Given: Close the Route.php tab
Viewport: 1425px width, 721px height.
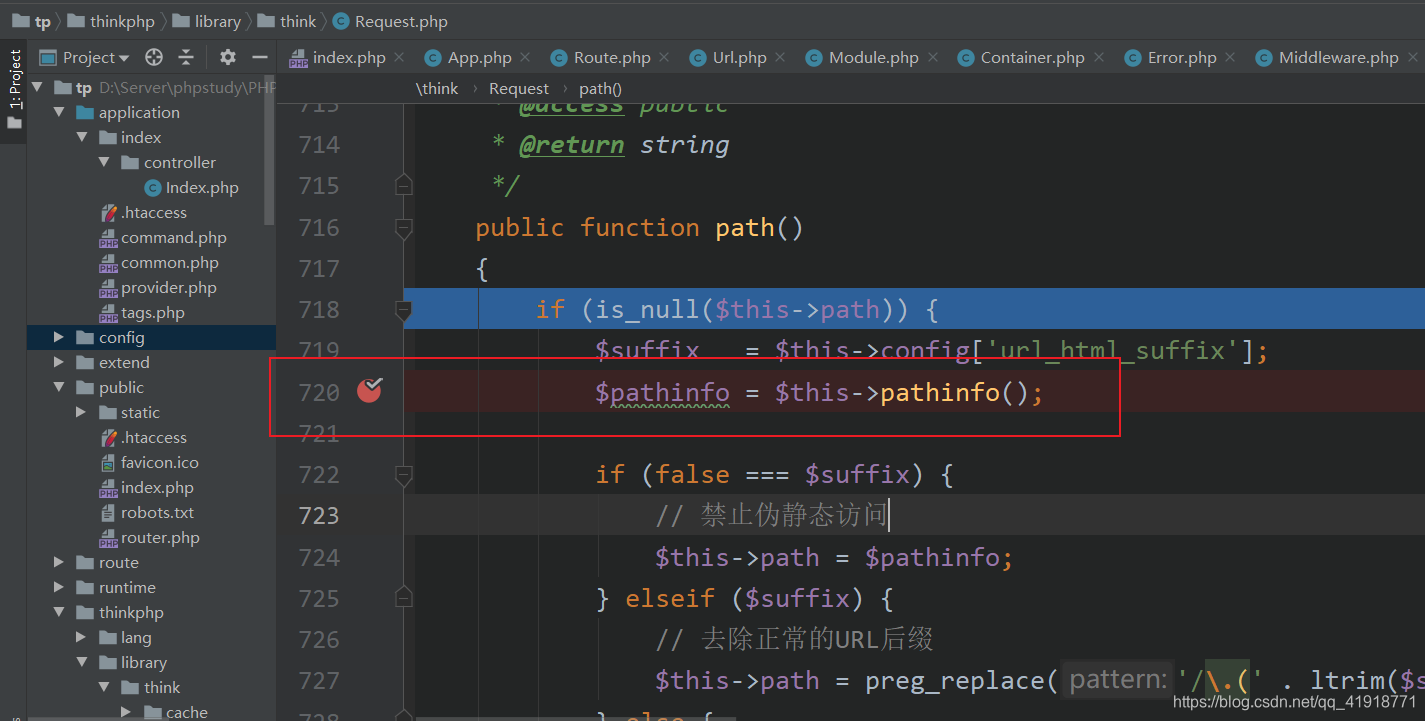Looking at the screenshot, I should pos(664,58).
